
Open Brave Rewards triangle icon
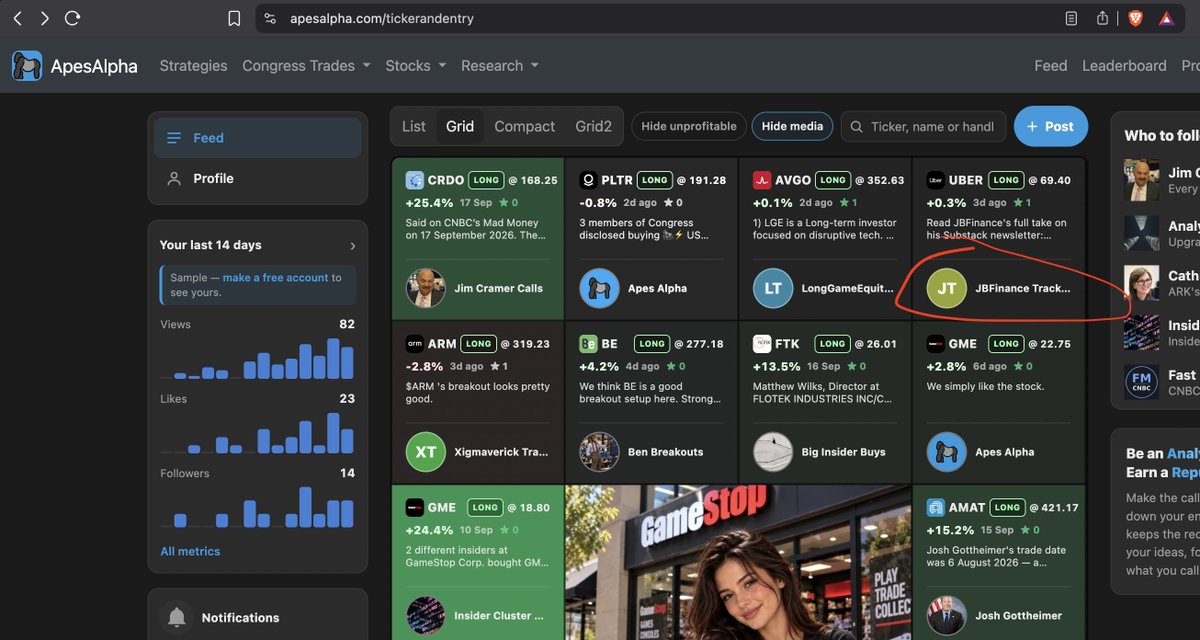(x=1166, y=18)
